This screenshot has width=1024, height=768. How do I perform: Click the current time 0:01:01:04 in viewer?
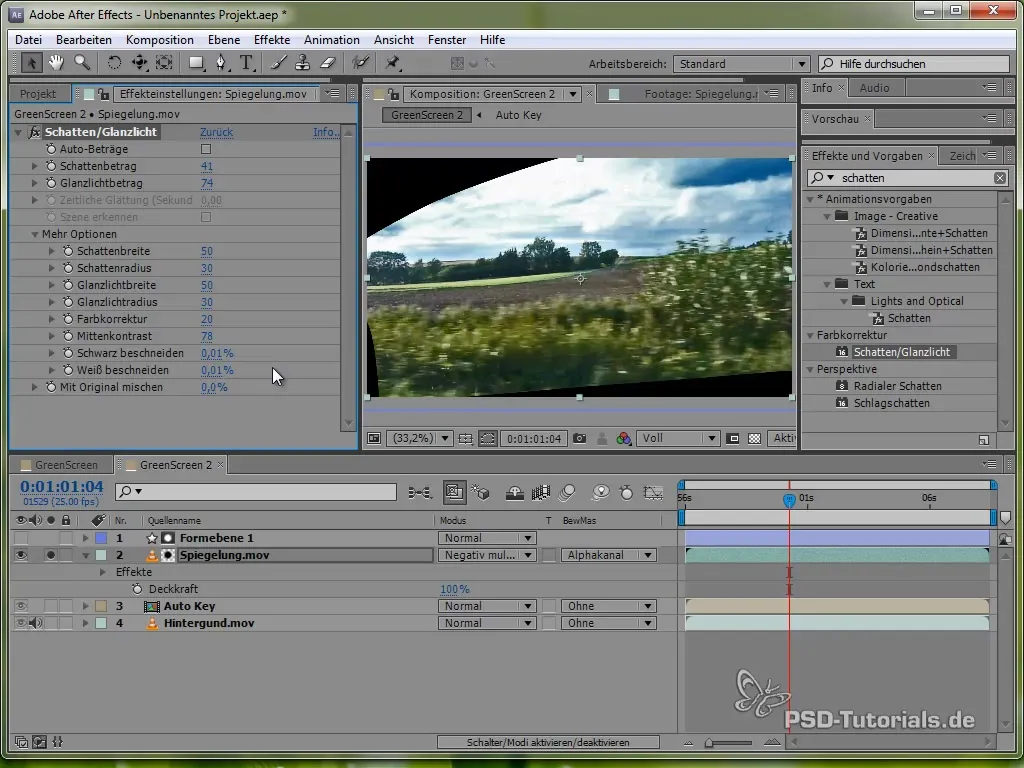[x=534, y=439]
